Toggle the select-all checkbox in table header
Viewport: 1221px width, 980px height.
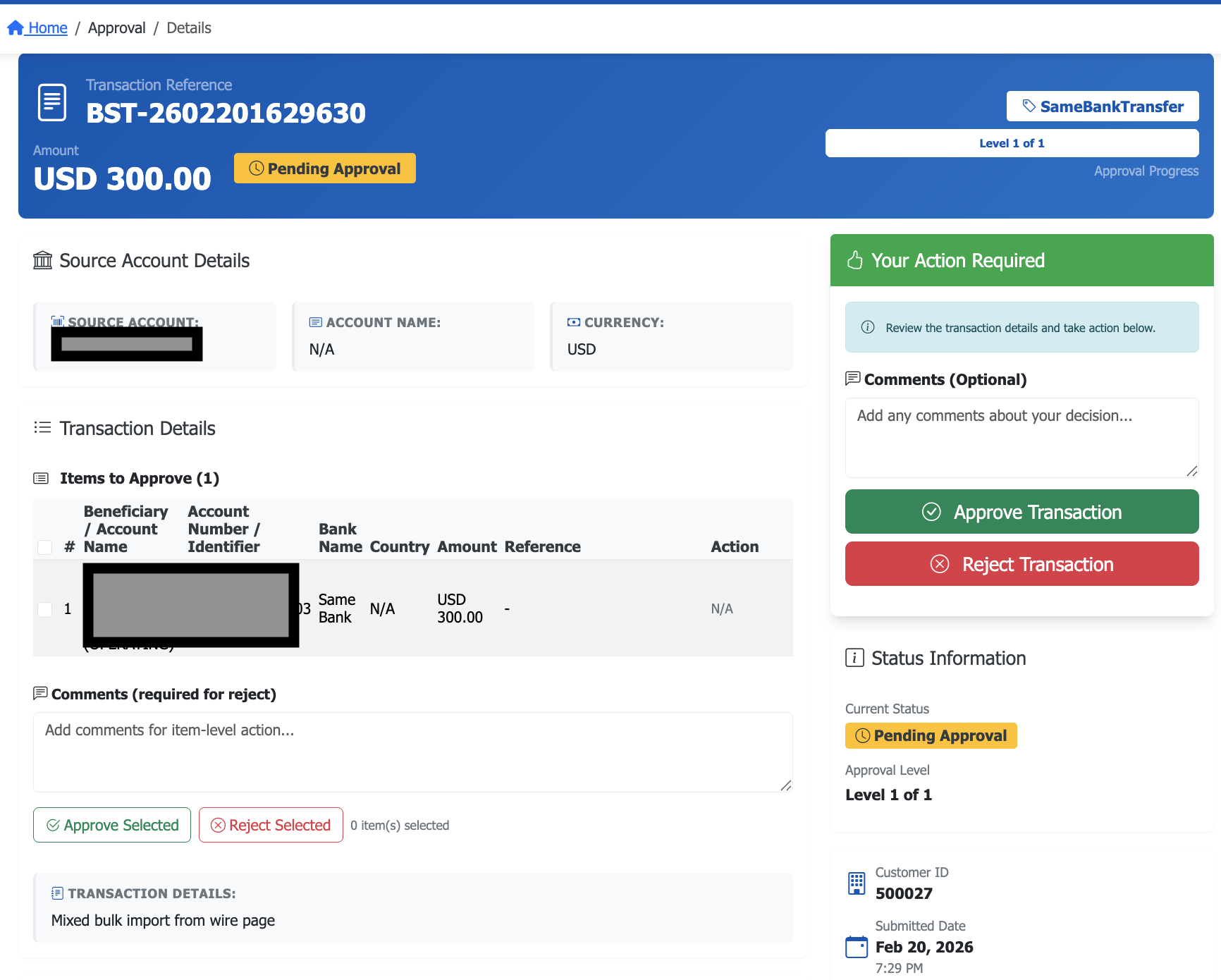[x=45, y=547]
